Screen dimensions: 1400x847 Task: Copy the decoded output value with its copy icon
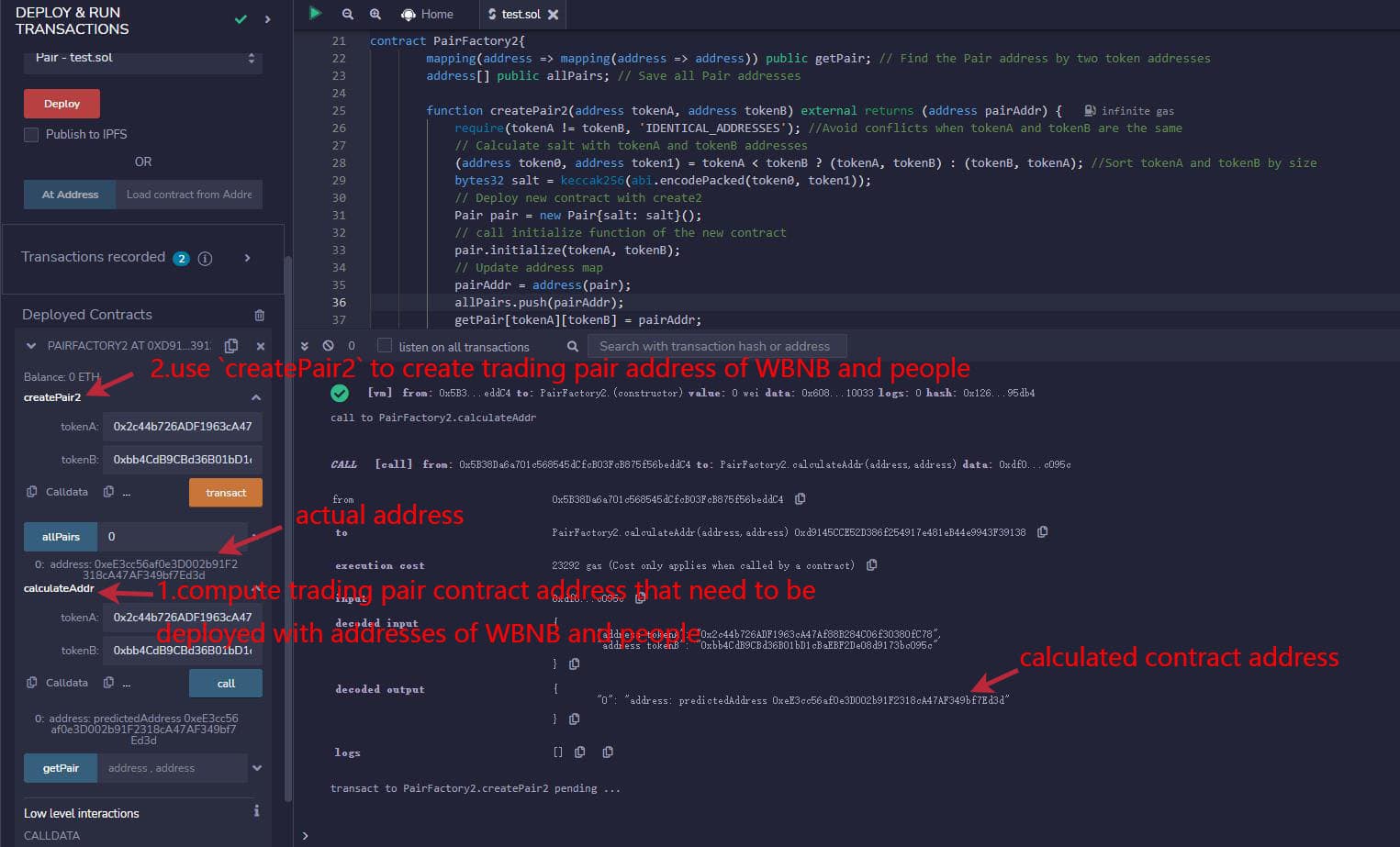pyautogui.click(x=575, y=719)
